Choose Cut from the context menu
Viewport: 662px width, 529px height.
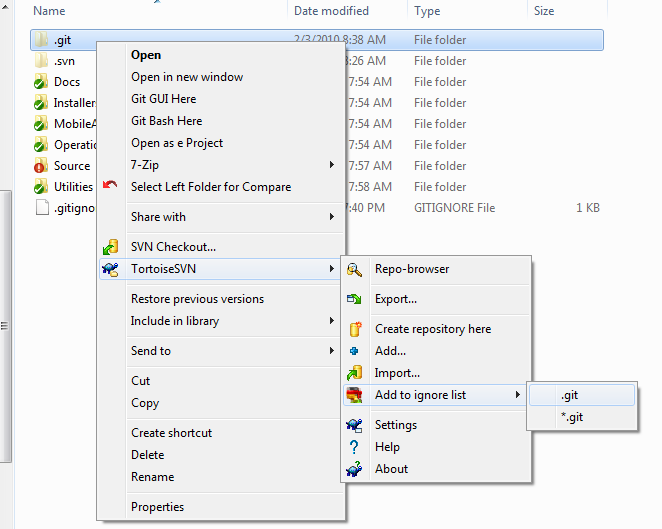tap(221, 381)
